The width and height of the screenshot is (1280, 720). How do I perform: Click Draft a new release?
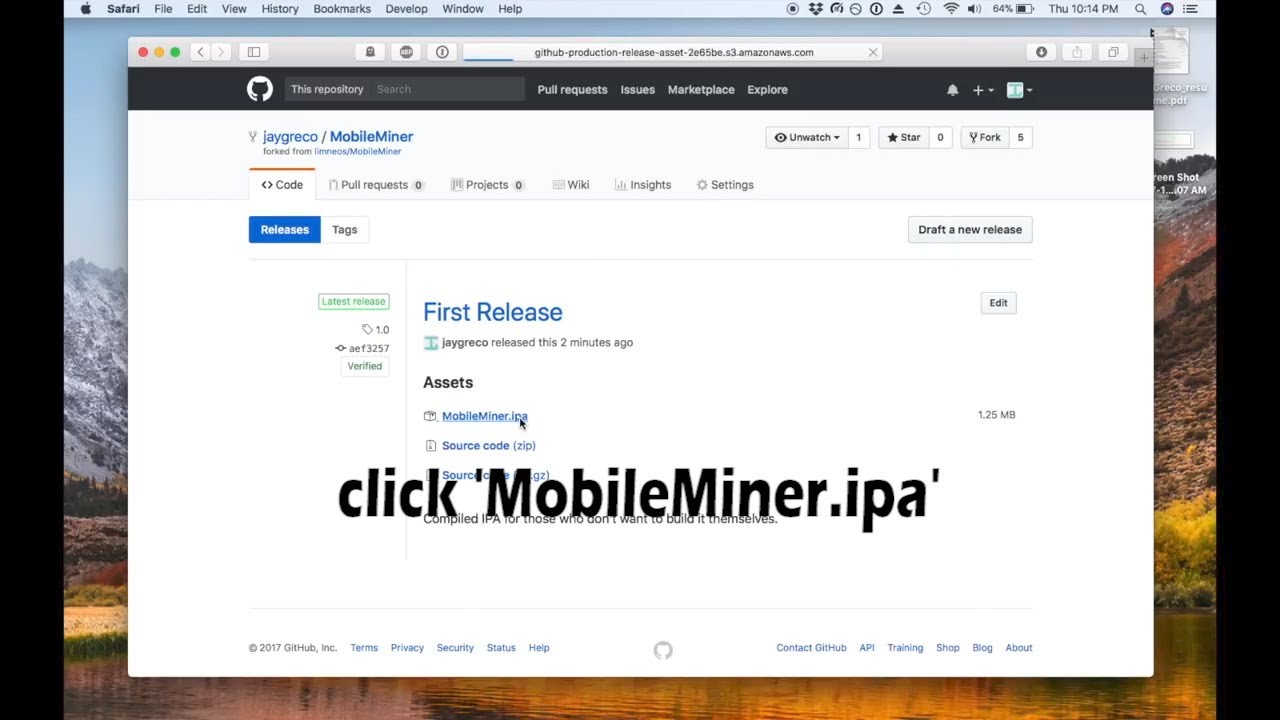click(x=970, y=230)
